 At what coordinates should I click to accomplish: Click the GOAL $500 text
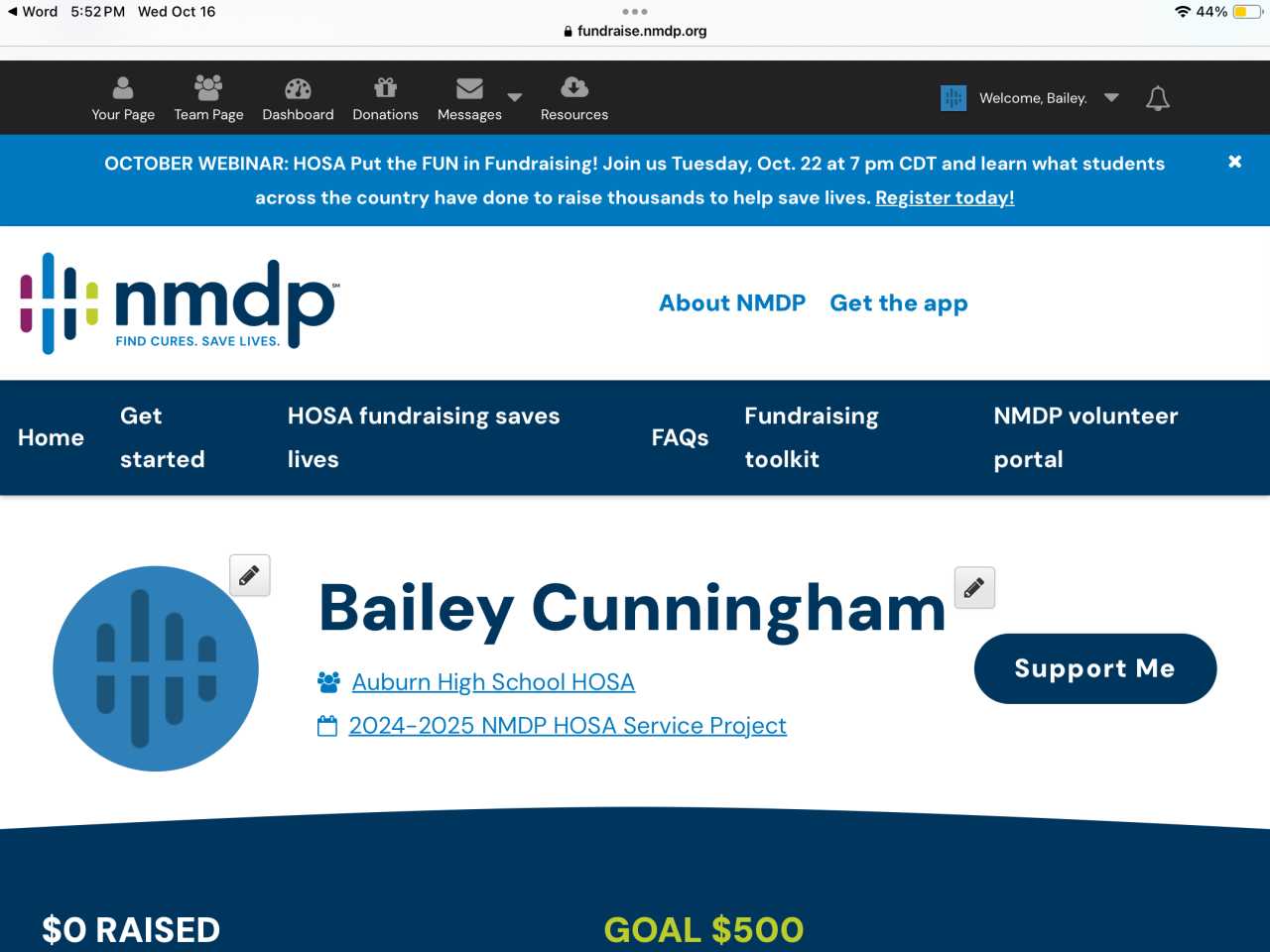pos(703,930)
